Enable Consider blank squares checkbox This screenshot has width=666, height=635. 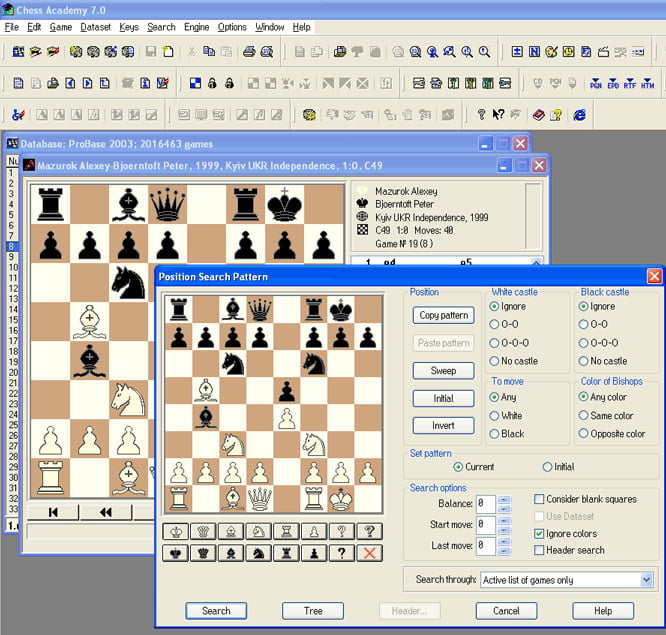539,499
